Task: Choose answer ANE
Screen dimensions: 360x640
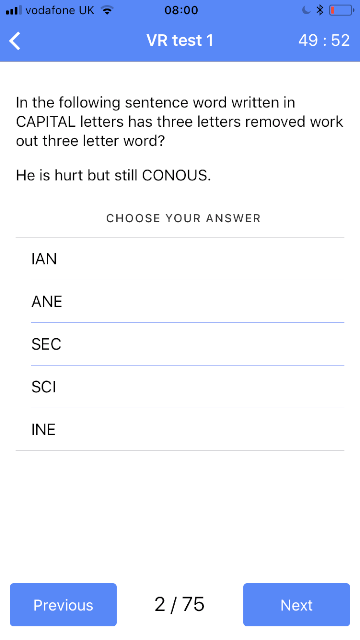Action: (180, 302)
